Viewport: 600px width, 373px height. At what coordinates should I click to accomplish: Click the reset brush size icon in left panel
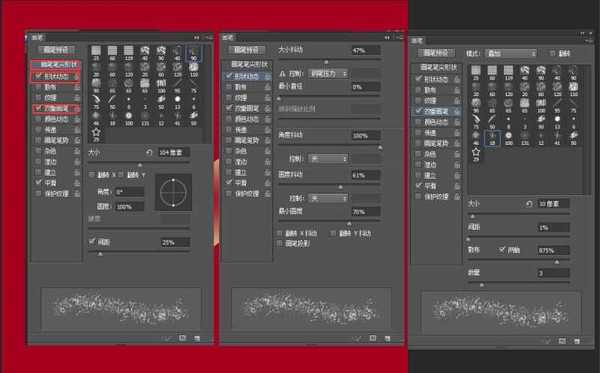[149, 153]
